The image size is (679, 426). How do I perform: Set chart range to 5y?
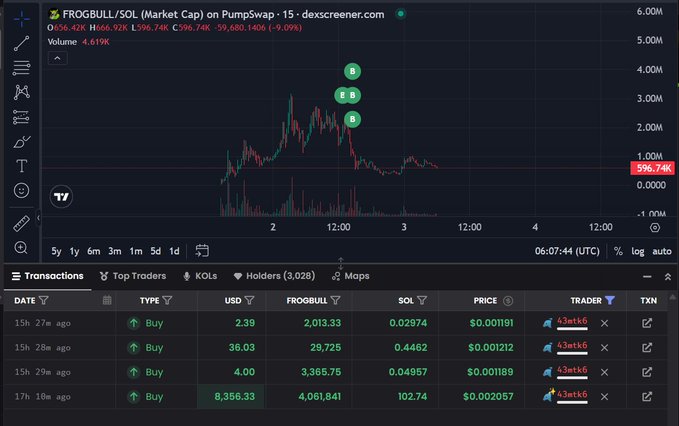coord(56,251)
